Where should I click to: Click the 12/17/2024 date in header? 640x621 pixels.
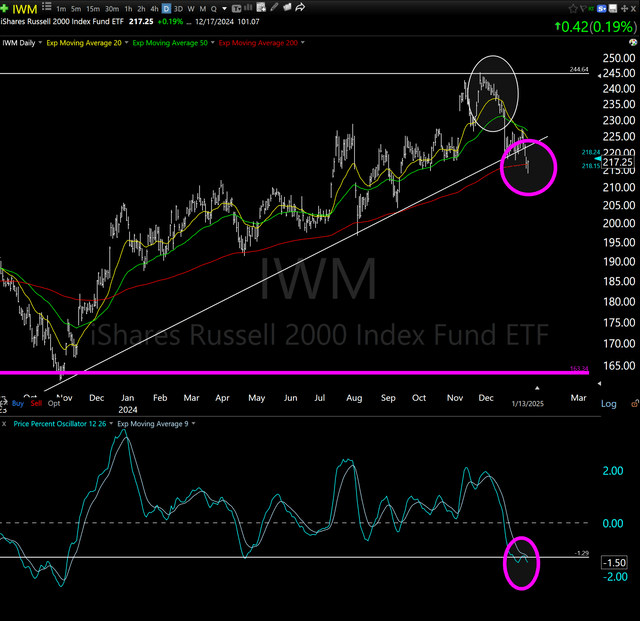click(x=214, y=22)
